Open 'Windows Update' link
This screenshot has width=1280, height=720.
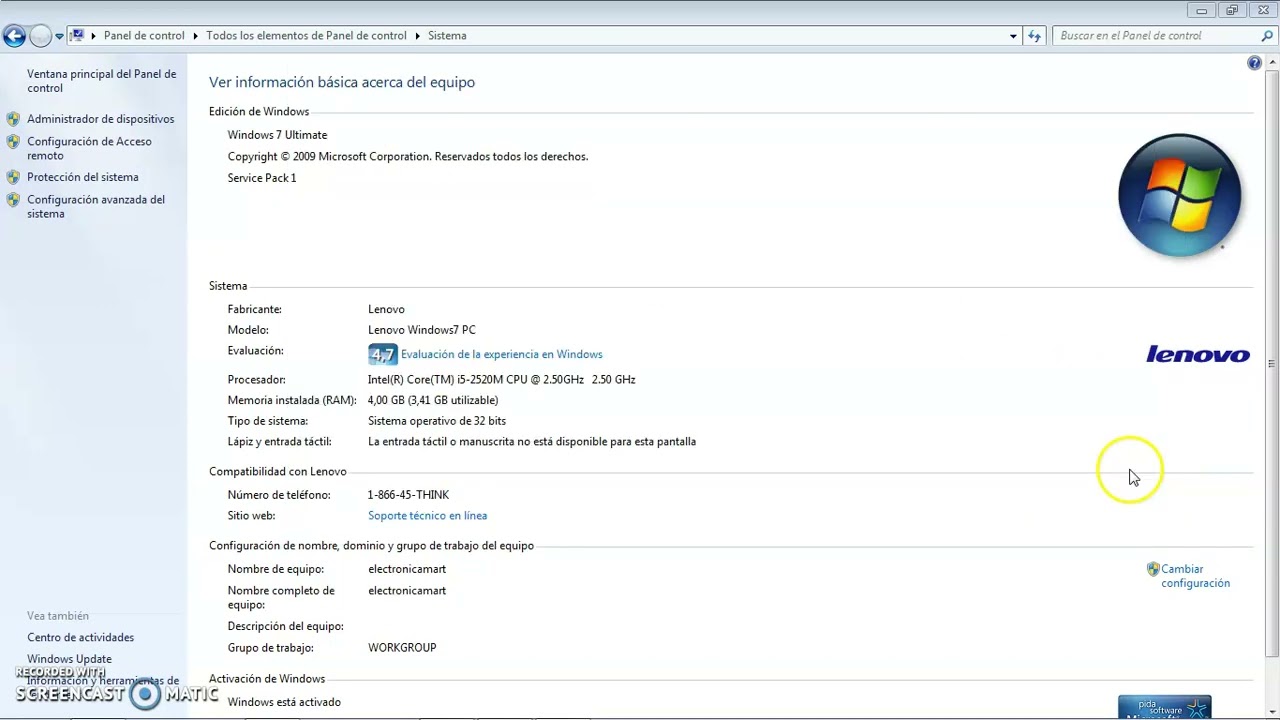(x=69, y=659)
